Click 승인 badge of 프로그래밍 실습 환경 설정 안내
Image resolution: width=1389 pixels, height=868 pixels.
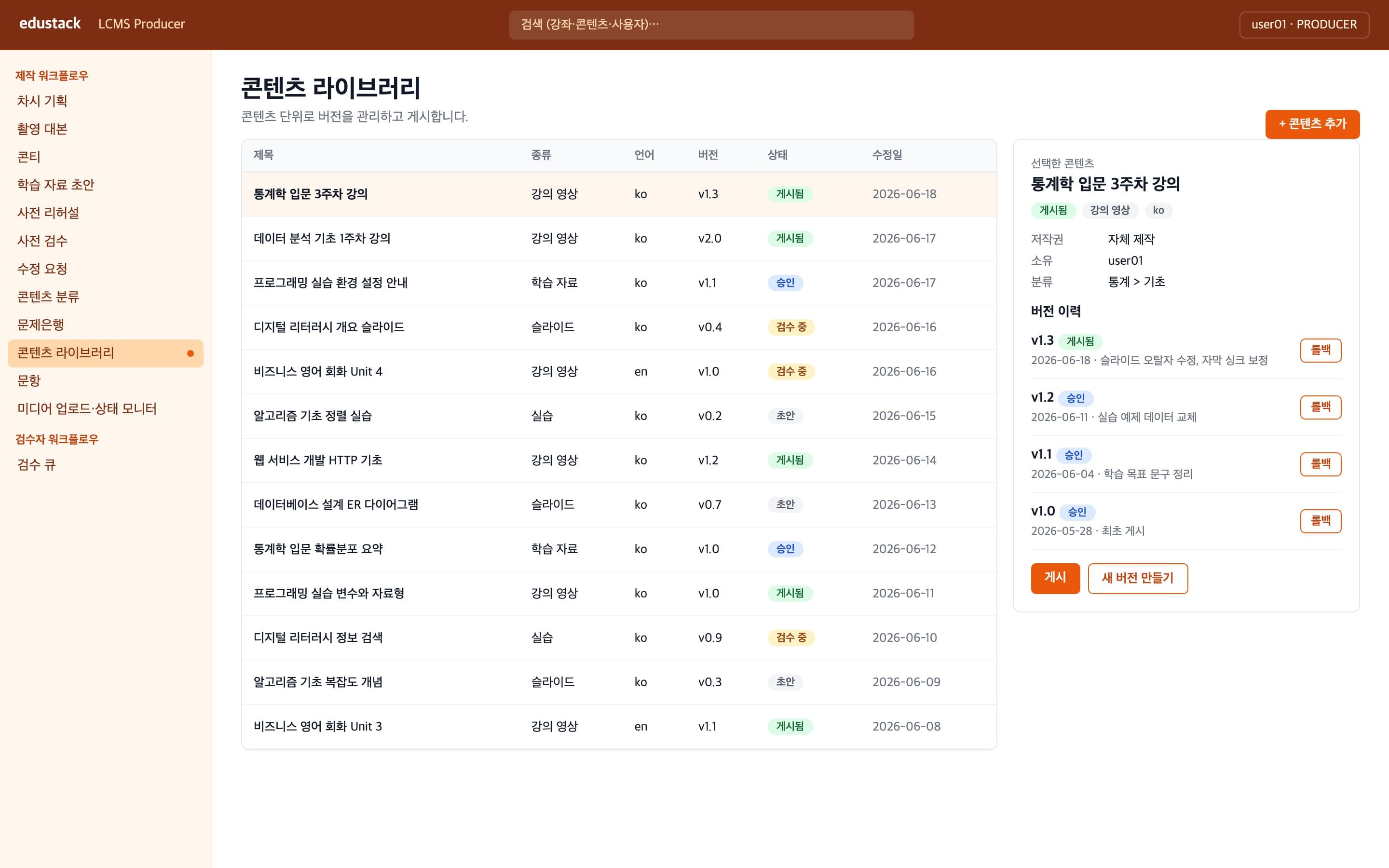[785, 283]
